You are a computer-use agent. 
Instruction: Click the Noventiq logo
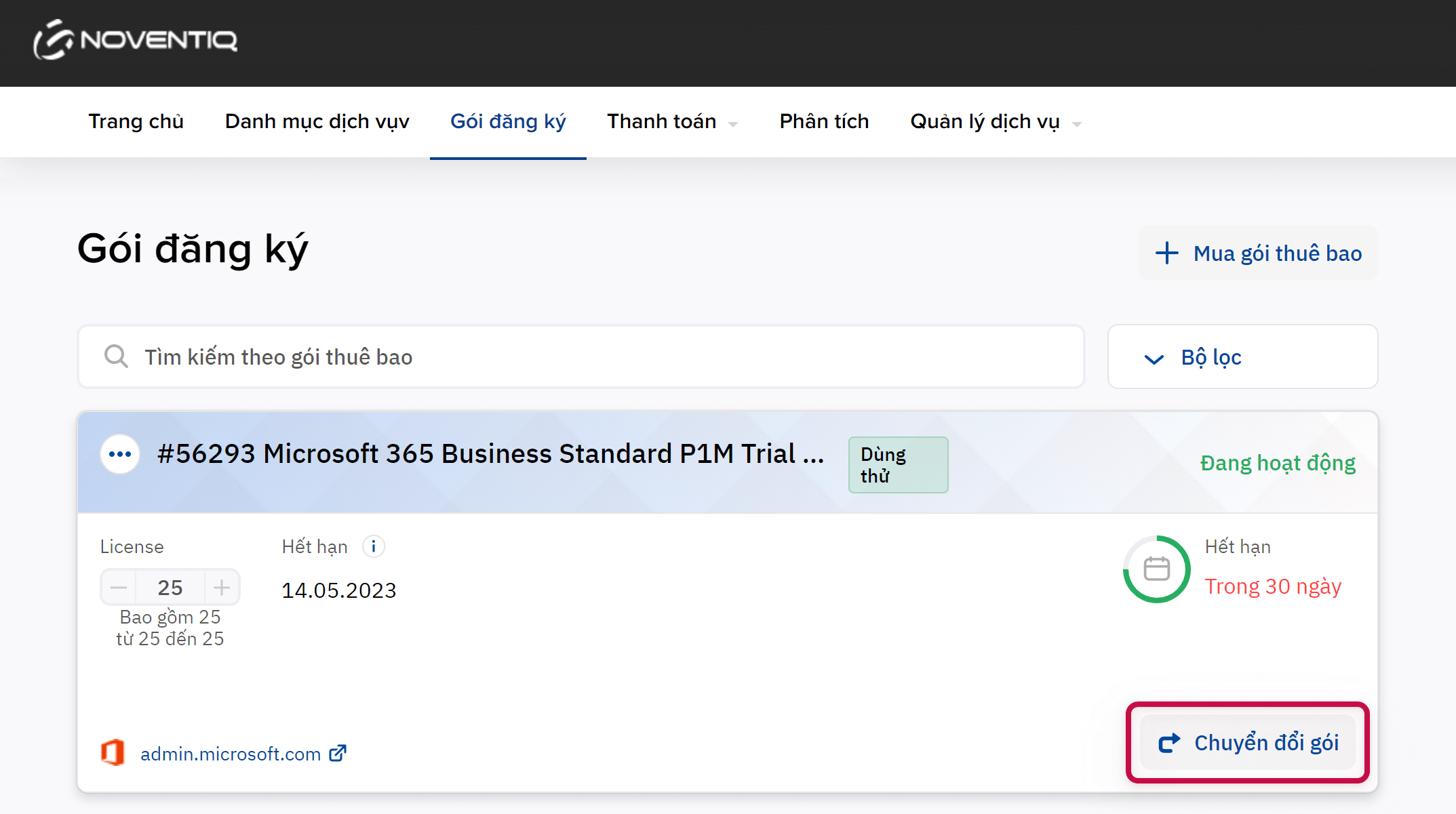coord(136,40)
